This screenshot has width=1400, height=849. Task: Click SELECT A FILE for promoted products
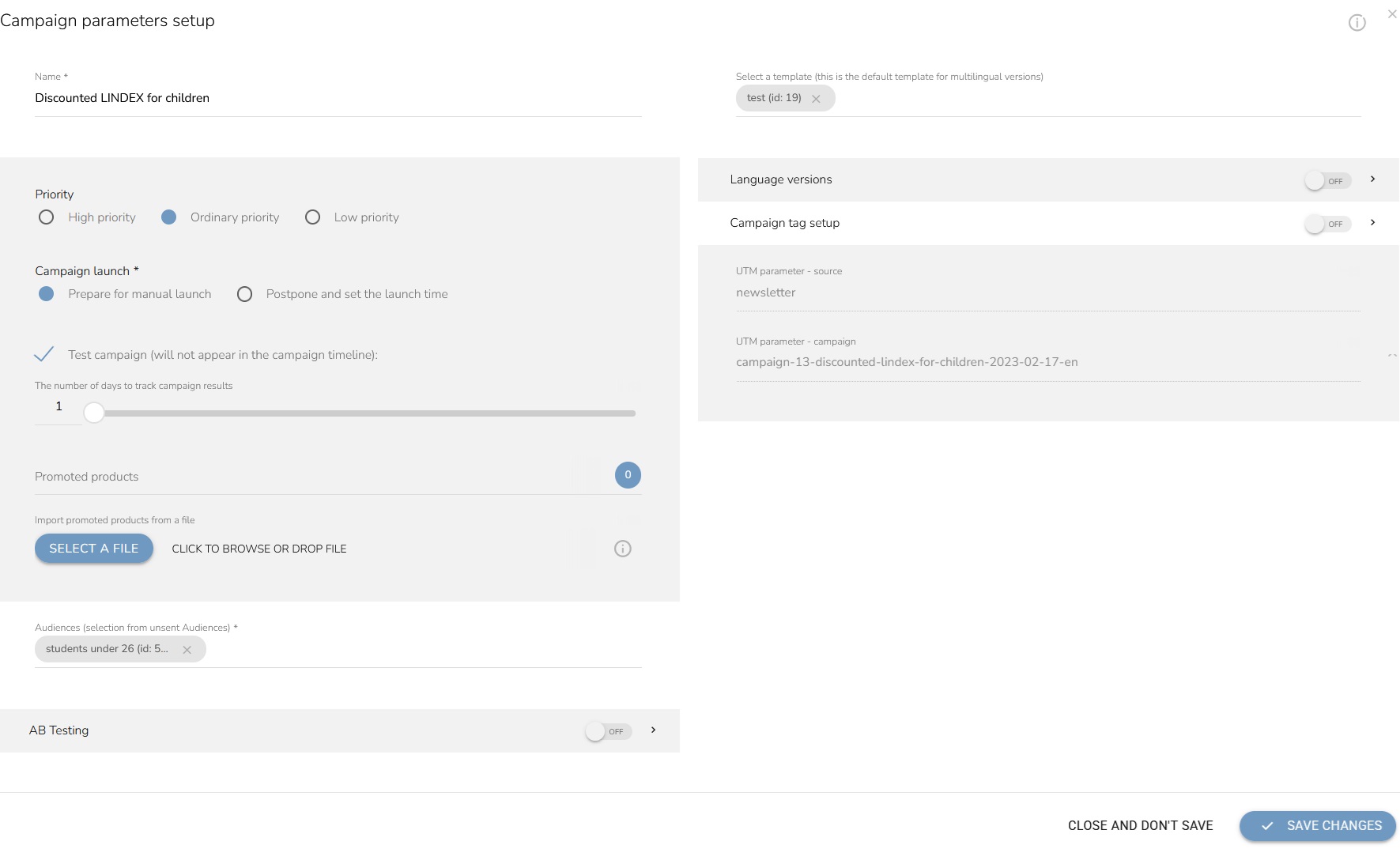click(x=93, y=548)
